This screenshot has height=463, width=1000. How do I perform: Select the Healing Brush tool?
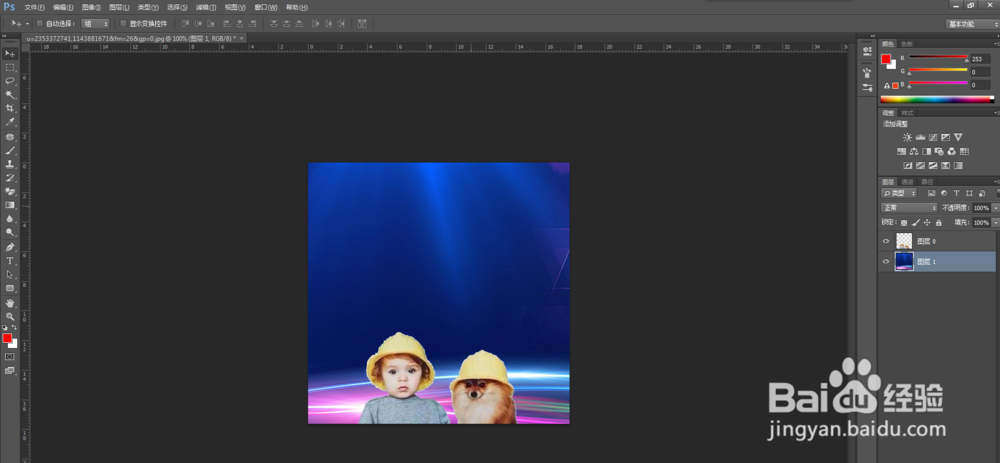click(x=10, y=137)
